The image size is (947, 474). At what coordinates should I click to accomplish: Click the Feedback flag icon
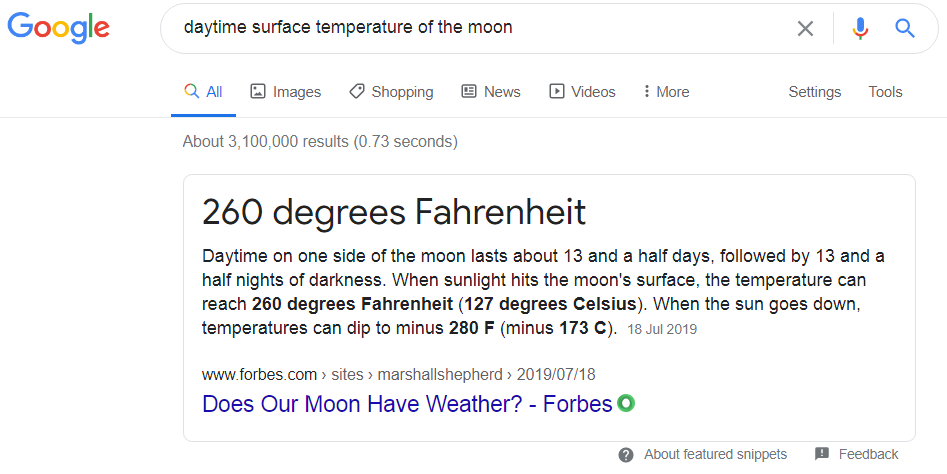822,454
